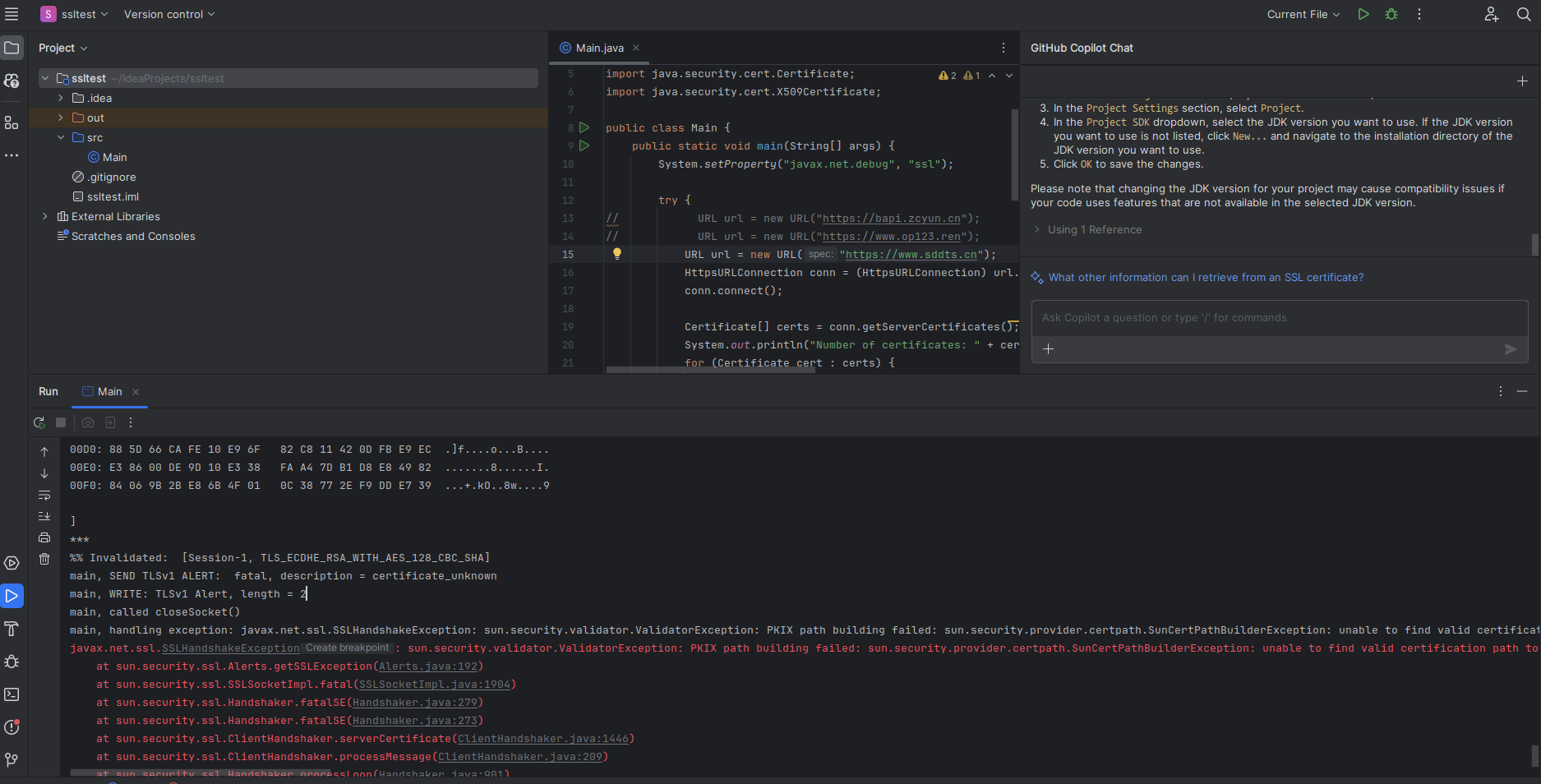Image resolution: width=1541 pixels, height=784 pixels.
Task: Open the main hamburger menu
Action: [12, 14]
